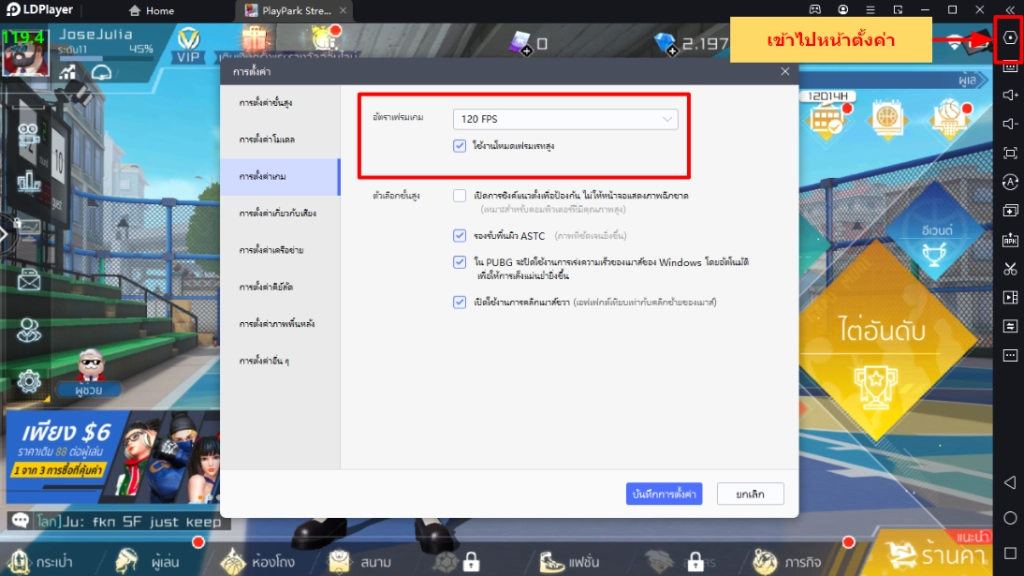Enable the vertical sync checkbox
Viewport: 1024px width, 576px height.
tap(459, 195)
